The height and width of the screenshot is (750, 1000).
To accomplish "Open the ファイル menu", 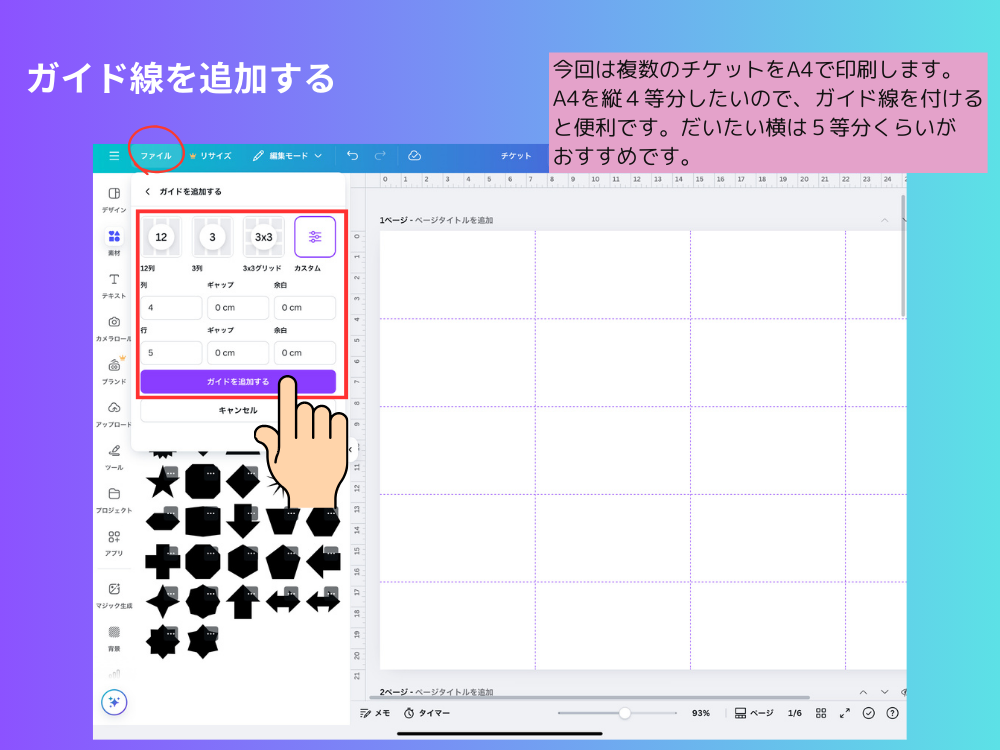I will 155,156.
